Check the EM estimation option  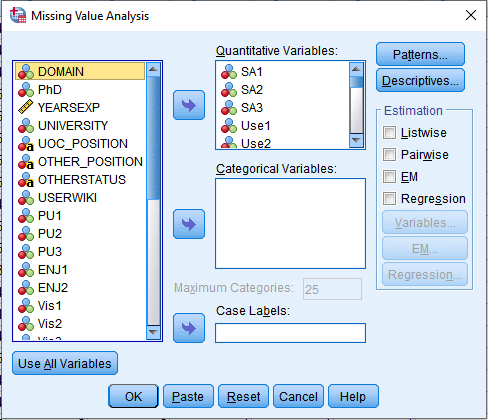pos(389,176)
